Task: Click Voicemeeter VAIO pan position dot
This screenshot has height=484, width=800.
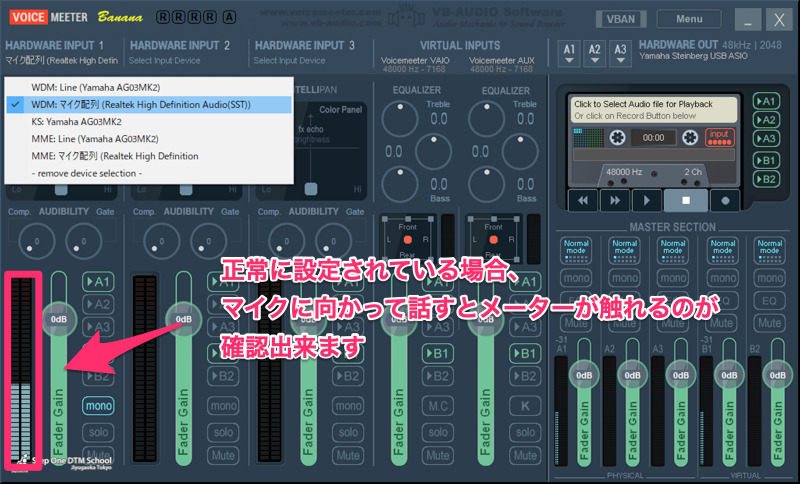Action: pyautogui.click(x=408, y=240)
